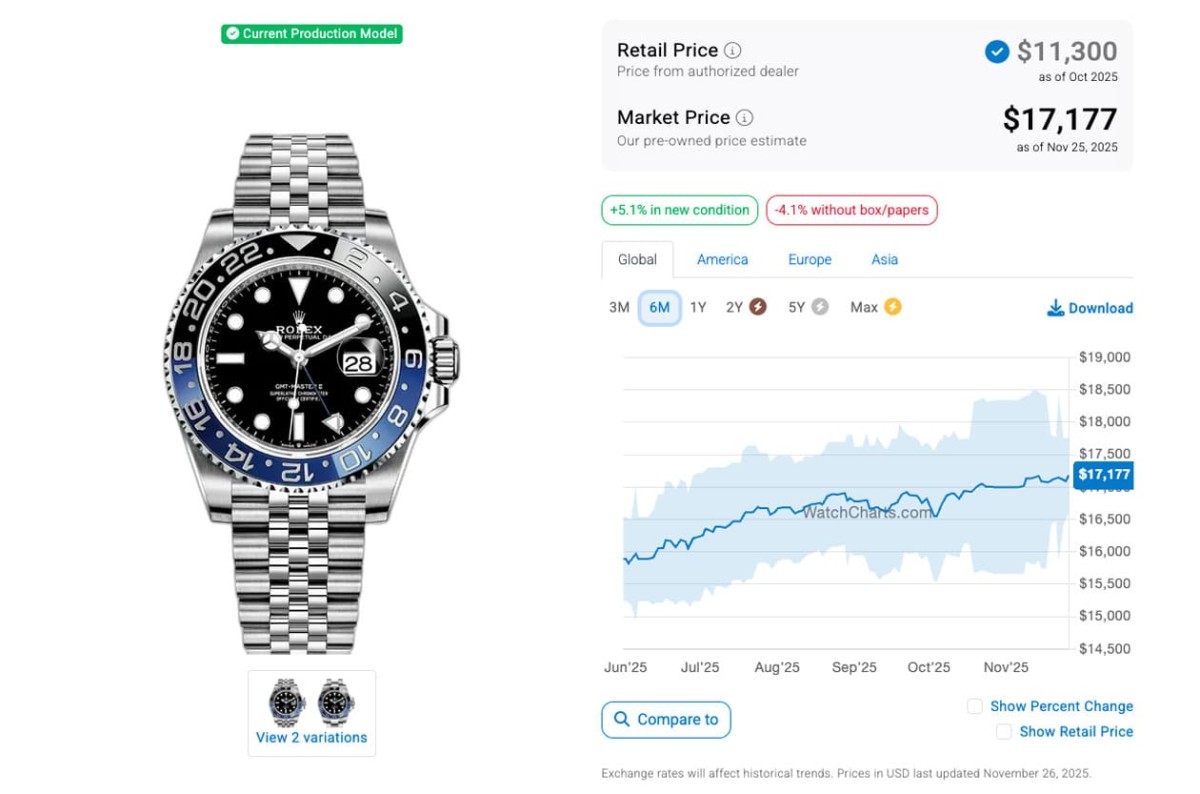Click the brown lightning icon beside 2Y
The image size is (1200, 794).
(758, 307)
